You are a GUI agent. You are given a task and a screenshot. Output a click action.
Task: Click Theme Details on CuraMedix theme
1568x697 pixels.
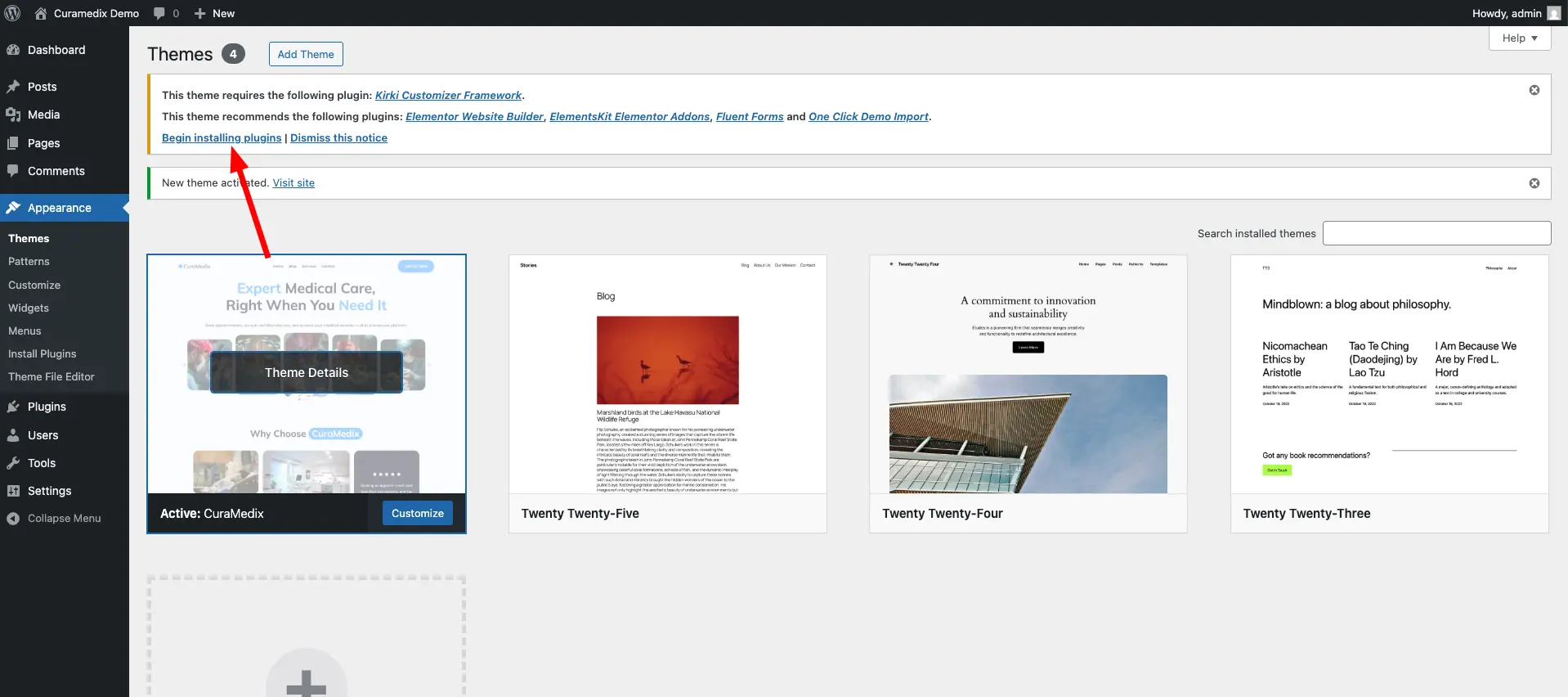307,372
